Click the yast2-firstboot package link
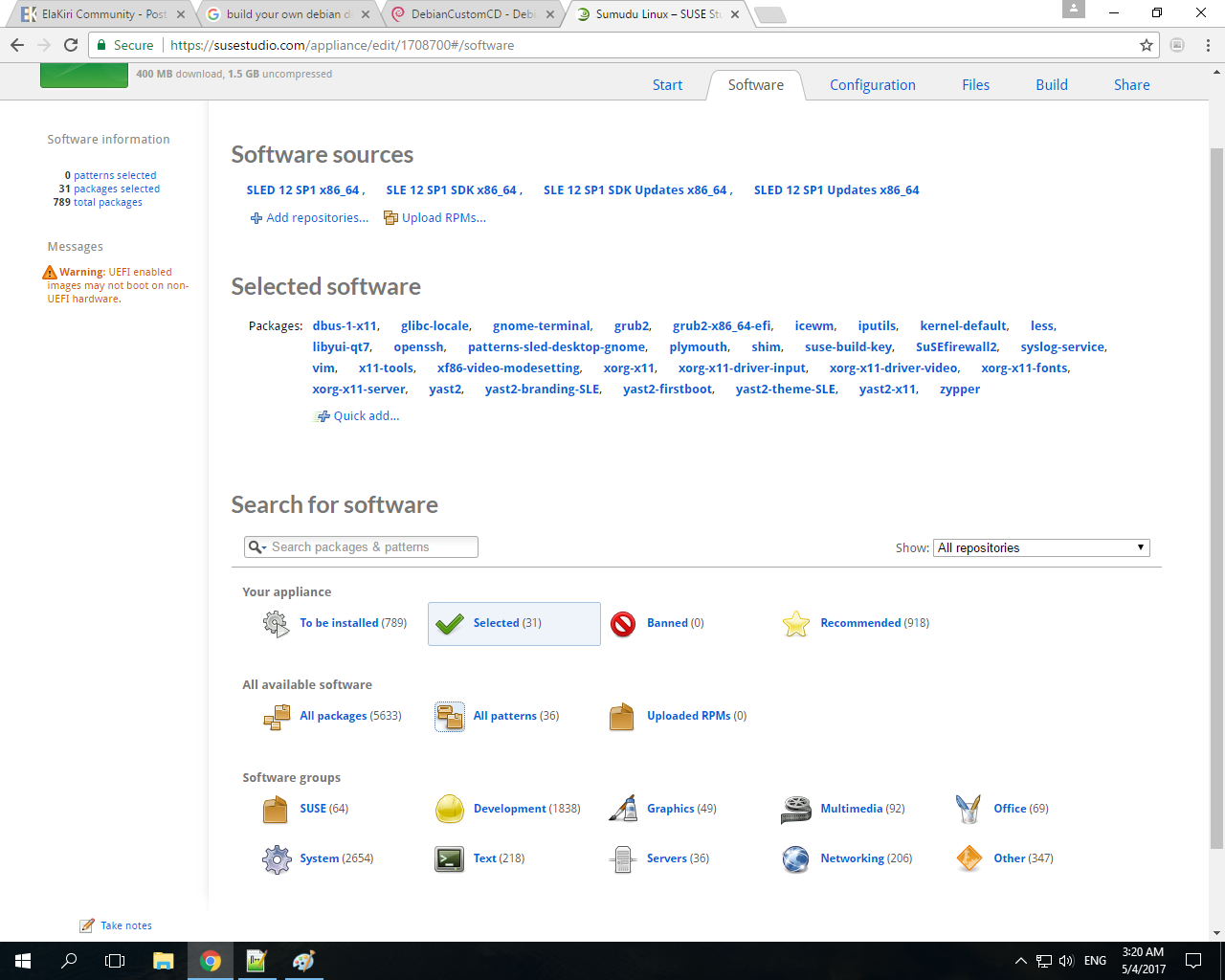Image resolution: width=1225 pixels, height=980 pixels. 668,390
